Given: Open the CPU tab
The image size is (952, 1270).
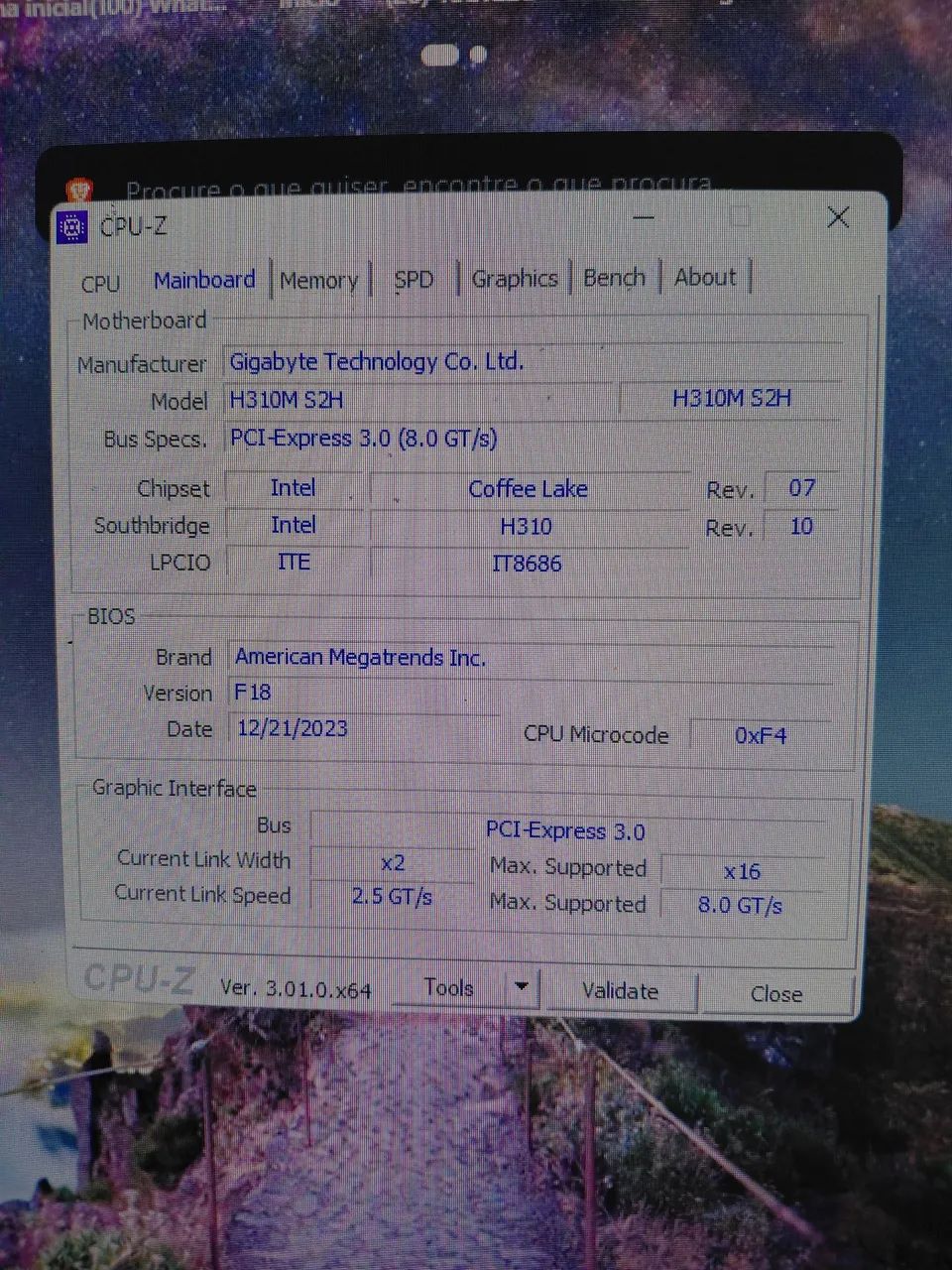Looking at the screenshot, I should [100, 283].
